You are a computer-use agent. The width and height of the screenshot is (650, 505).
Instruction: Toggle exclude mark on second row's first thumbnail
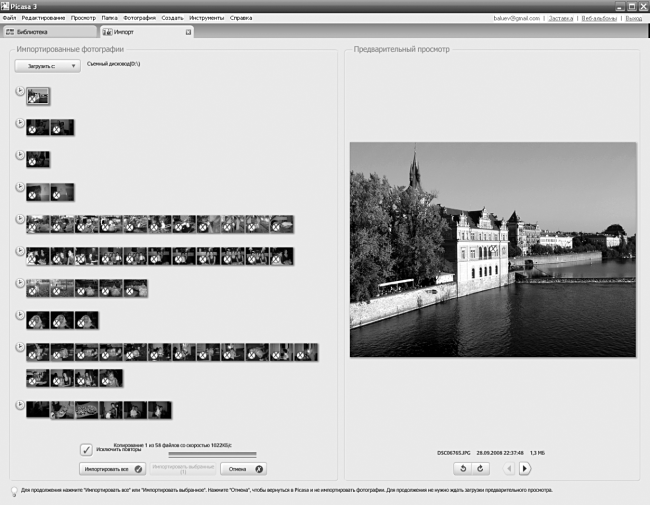pos(32,130)
